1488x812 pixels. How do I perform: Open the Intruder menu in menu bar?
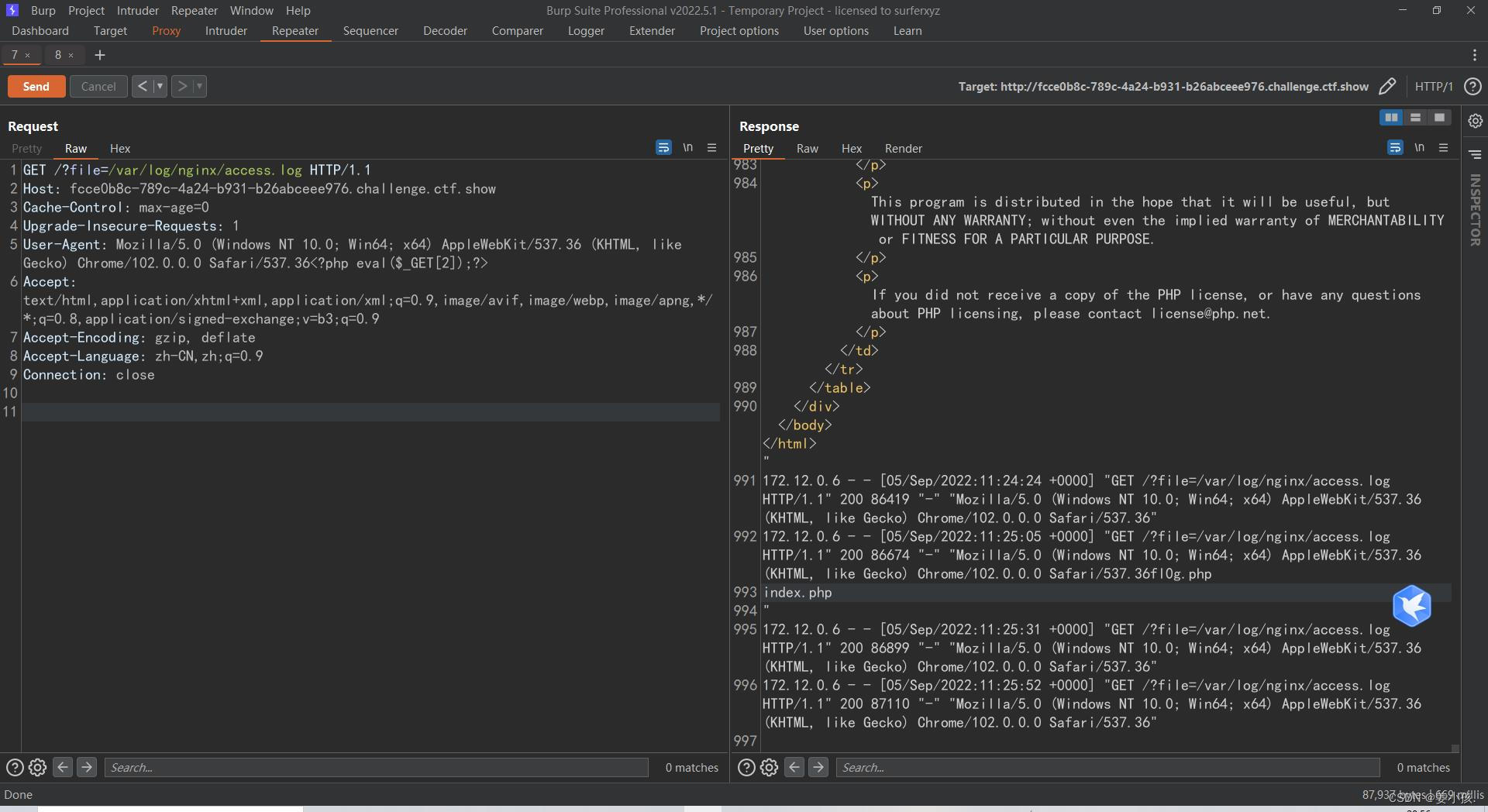point(138,10)
